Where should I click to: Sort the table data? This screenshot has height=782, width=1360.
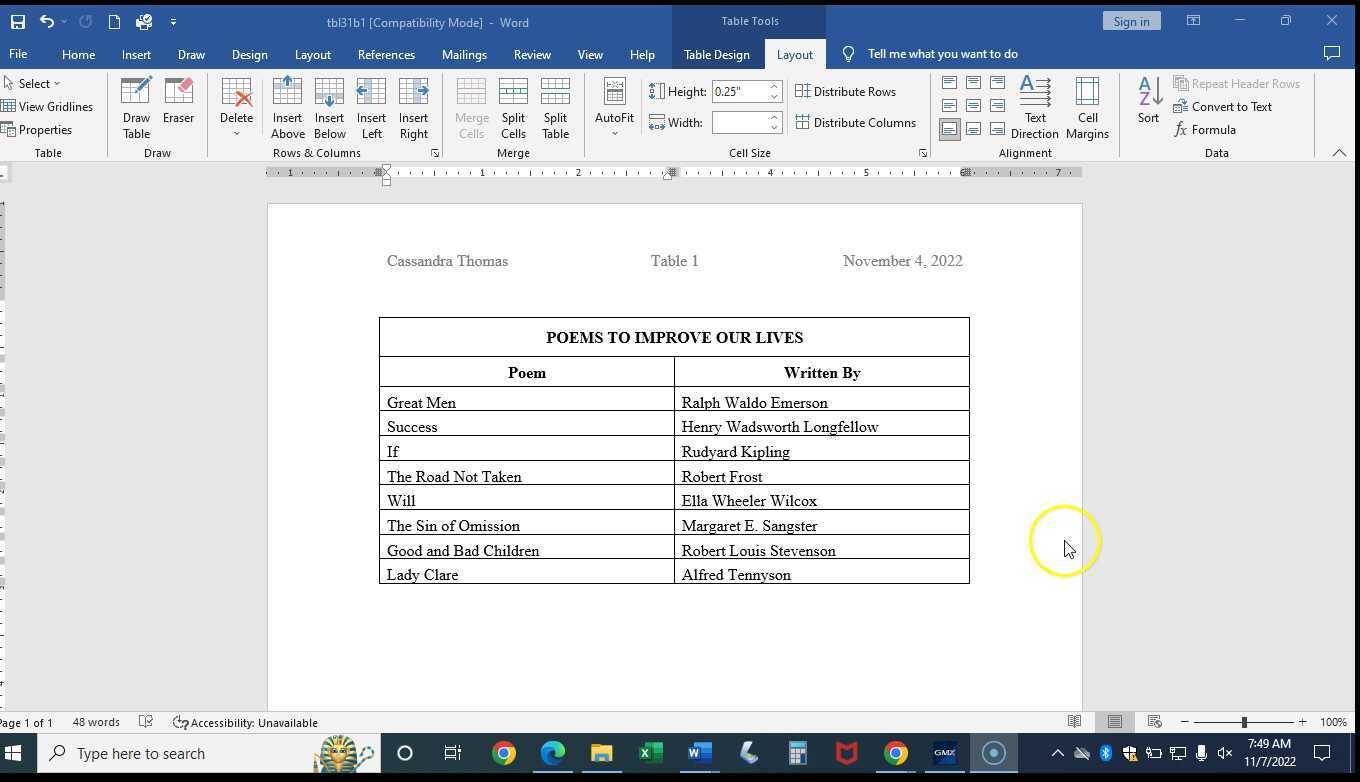pos(1148,107)
